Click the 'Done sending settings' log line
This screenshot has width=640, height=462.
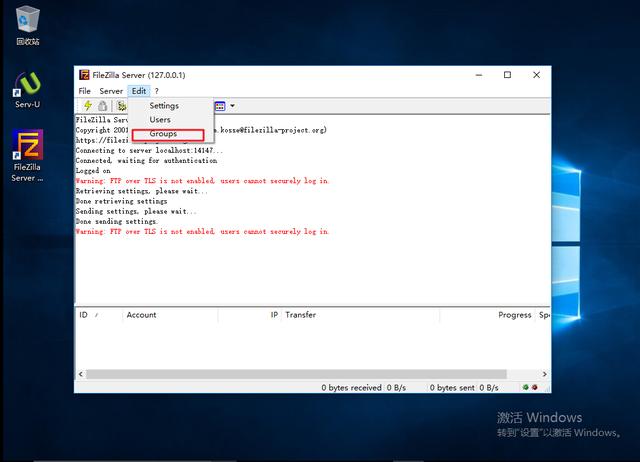pos(116,221)
